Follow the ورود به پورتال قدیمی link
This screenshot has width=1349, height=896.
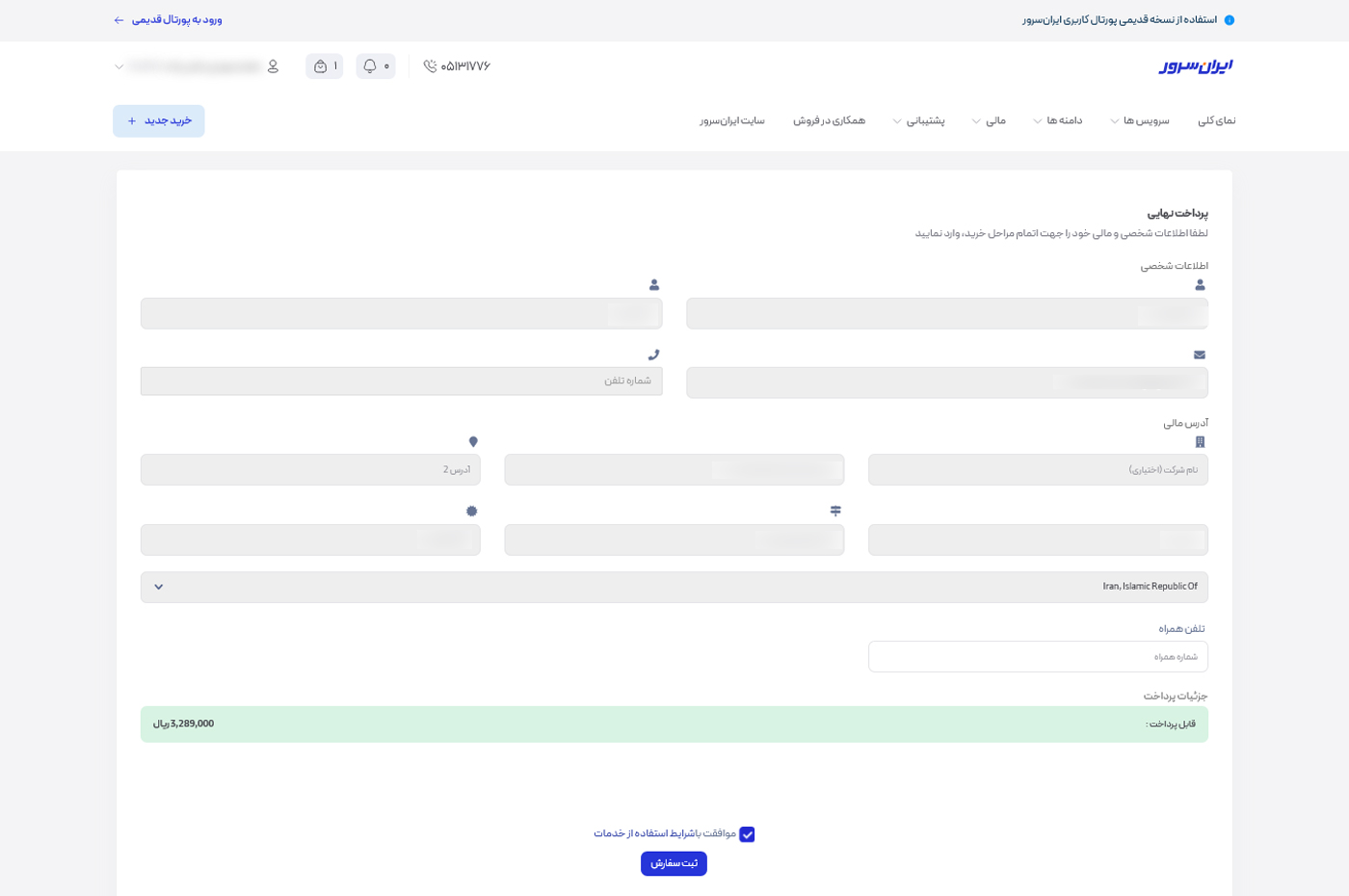pos(169,20)
